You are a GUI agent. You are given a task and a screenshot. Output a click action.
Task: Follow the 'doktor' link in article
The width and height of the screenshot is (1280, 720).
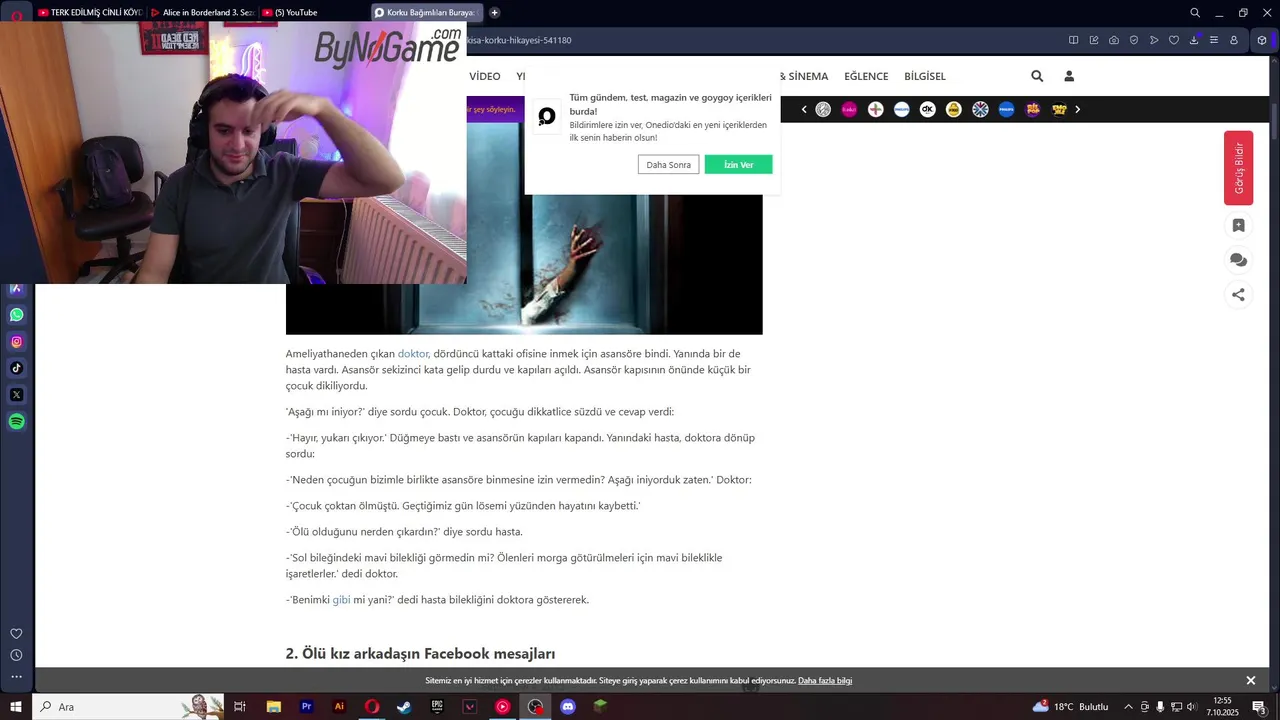click(x=413, y=354)
